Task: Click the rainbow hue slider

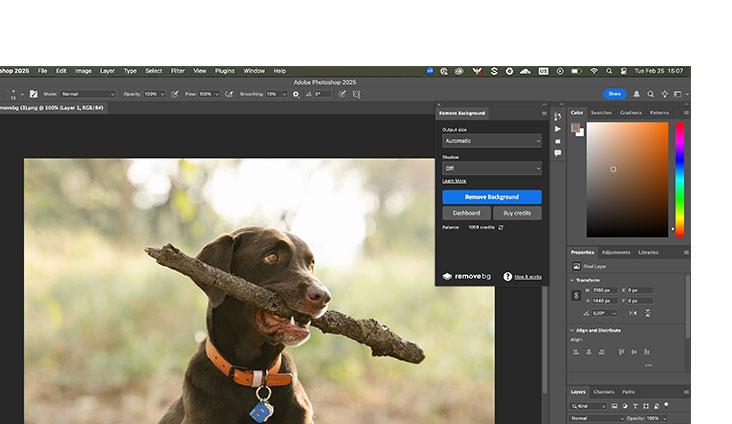Action: point(680,180)
